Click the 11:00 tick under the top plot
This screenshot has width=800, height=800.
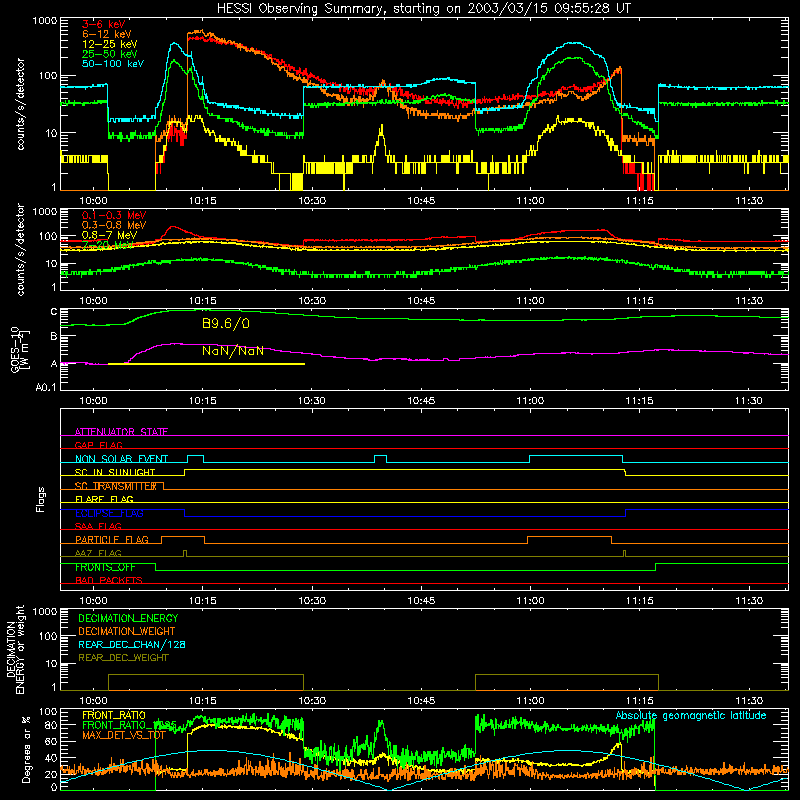530,201
